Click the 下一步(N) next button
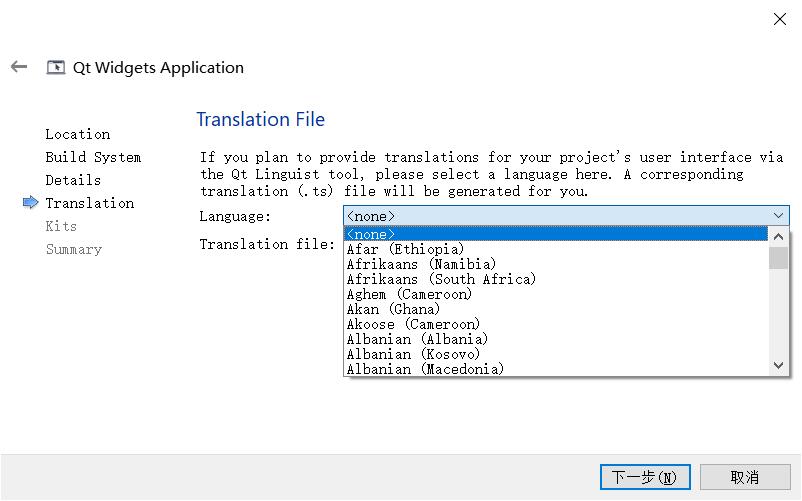This screenshot has height=501, width=802. pos(645,477)
